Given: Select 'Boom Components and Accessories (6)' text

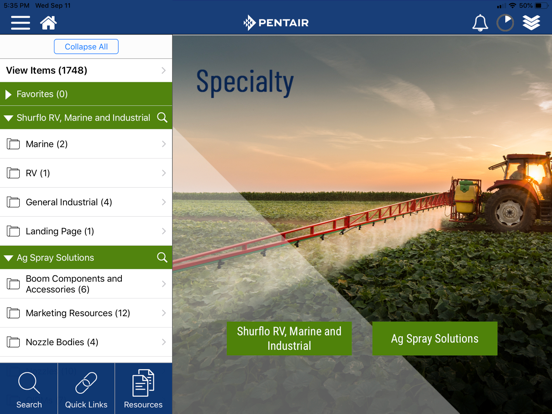Looking at the screenshot, I should click(x=74, y=284).
